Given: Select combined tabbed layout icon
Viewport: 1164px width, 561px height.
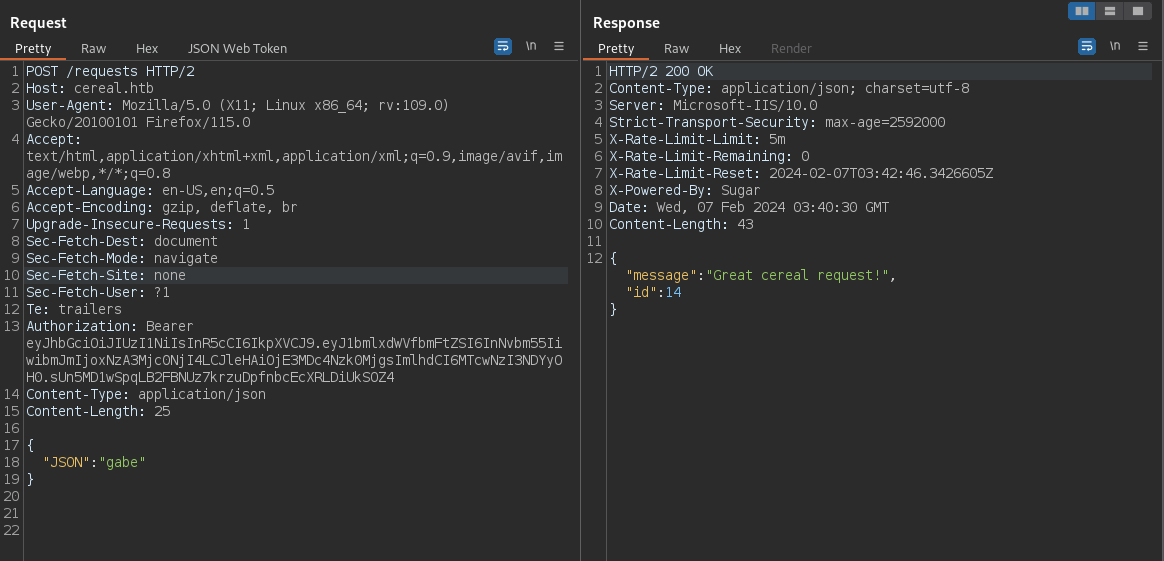Looking at the screenshot, I should tap(1137, 11).
